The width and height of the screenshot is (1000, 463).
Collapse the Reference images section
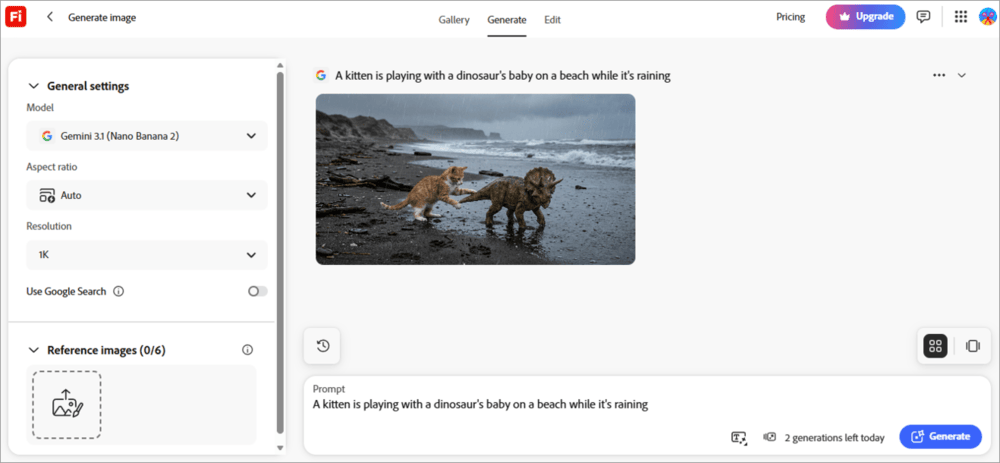(x=34, y=350)
